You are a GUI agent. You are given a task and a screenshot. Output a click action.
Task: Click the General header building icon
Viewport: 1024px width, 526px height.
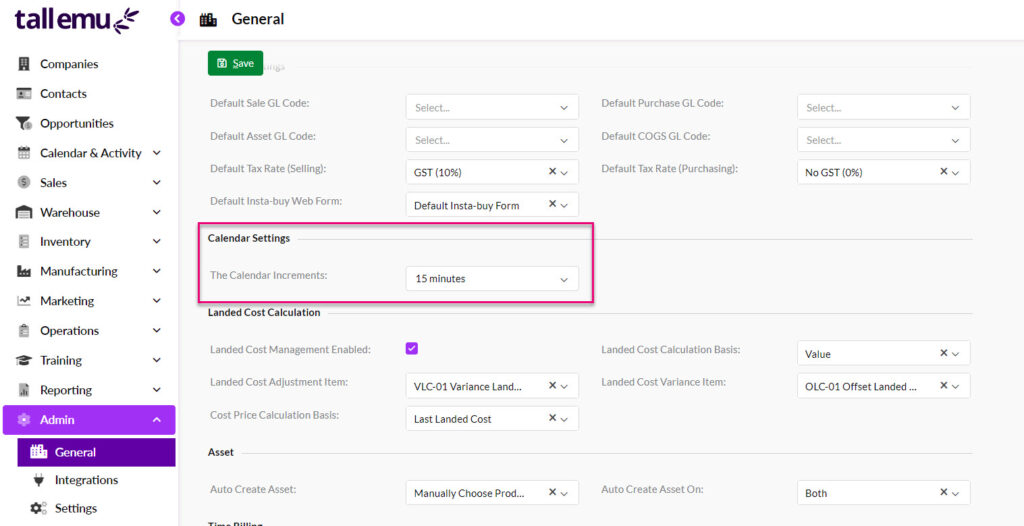click(x=208, y=20)
